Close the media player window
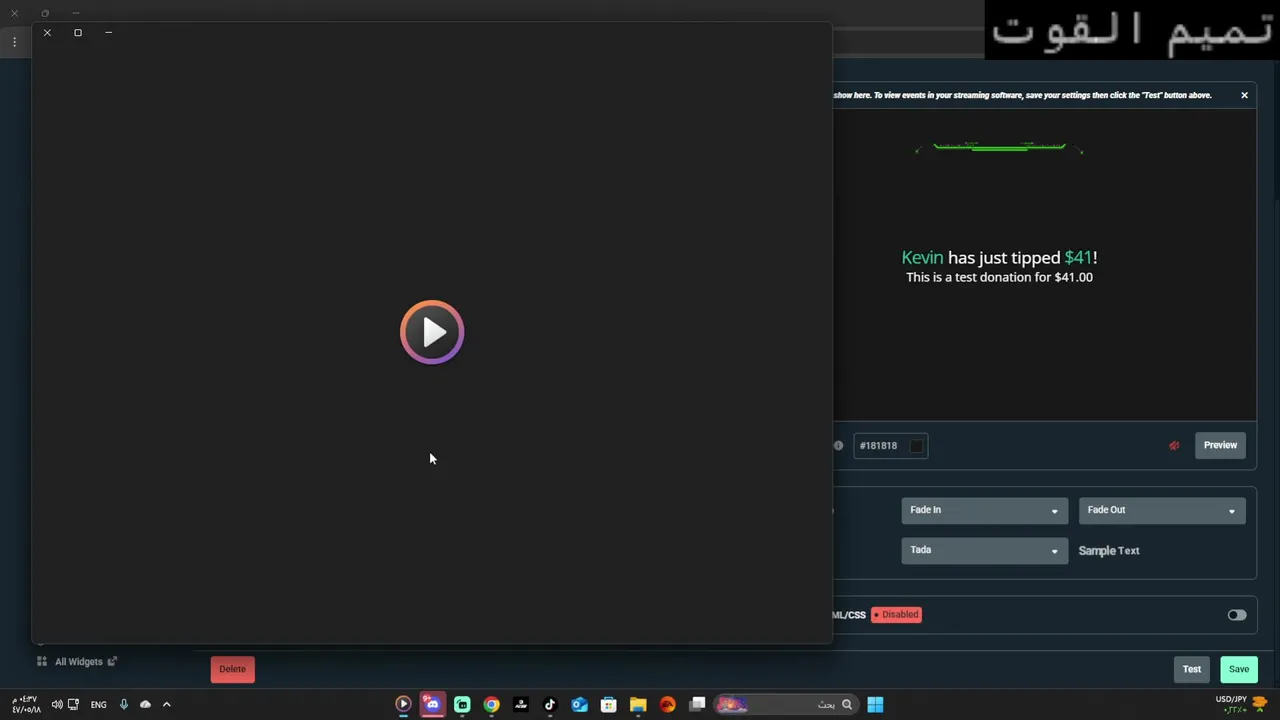The height and width of the screenshot is (720, 1280). click(47, 33)
